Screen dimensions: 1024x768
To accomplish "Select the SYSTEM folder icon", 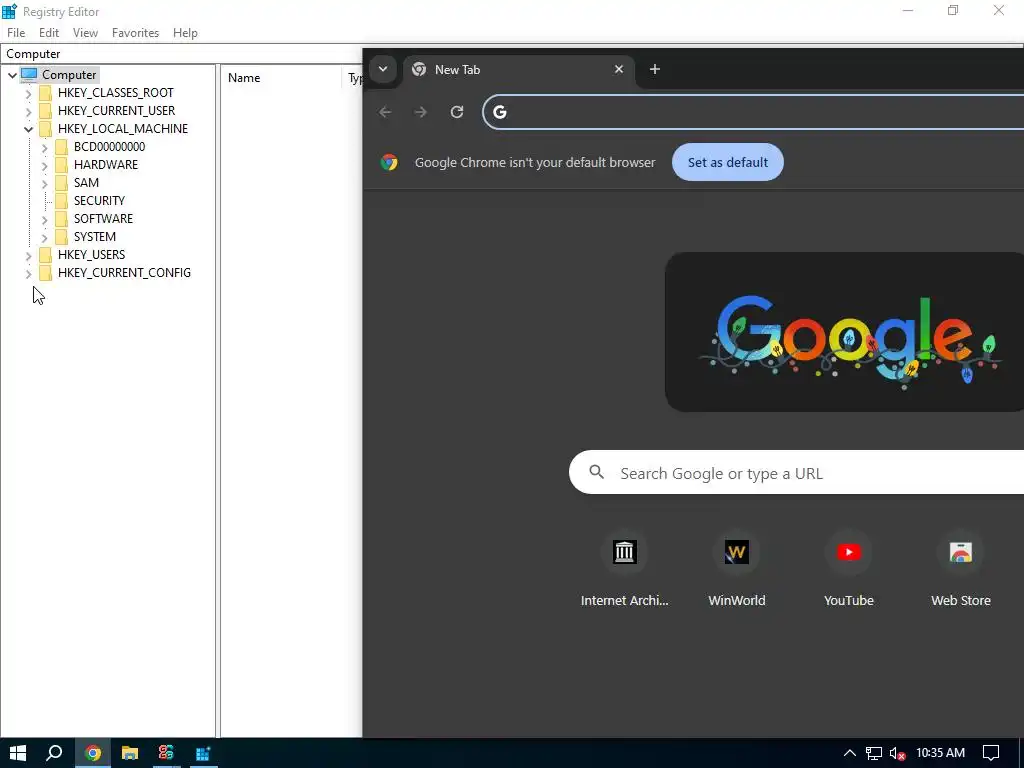I will coord(61,236).
